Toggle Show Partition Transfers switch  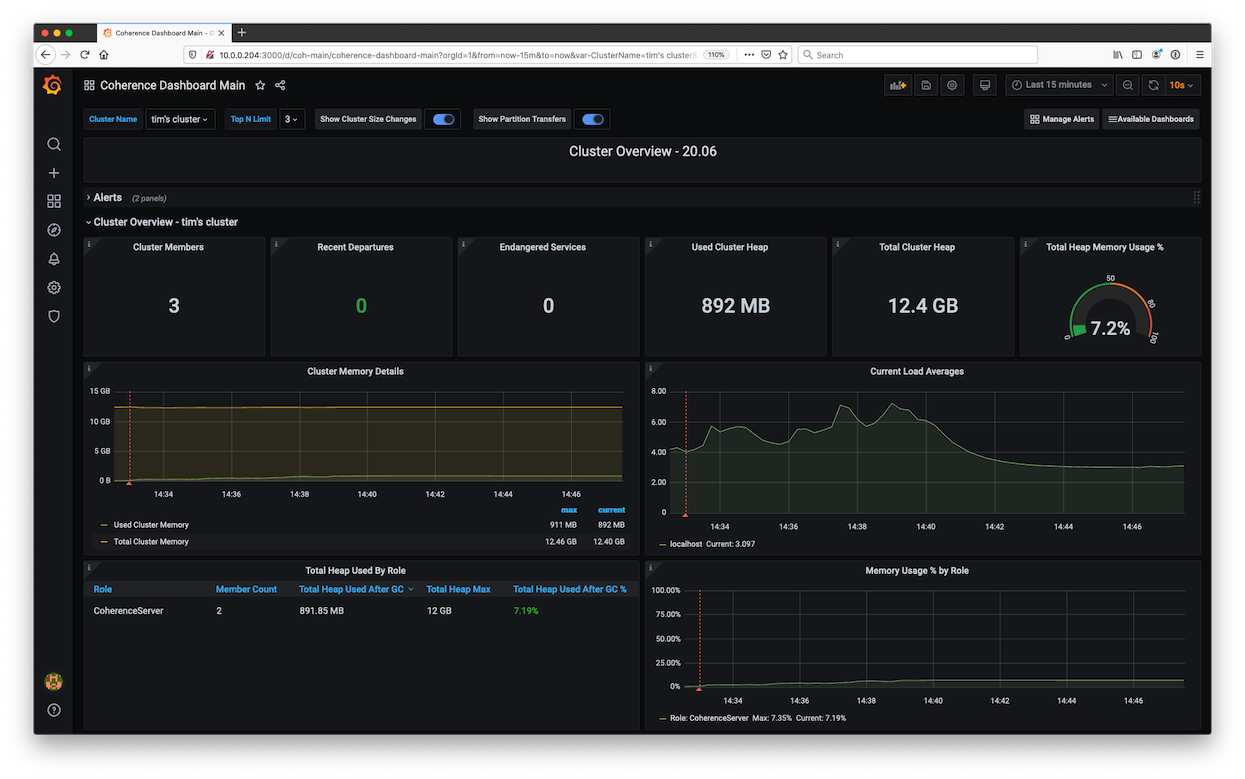(x=593, y=119)
